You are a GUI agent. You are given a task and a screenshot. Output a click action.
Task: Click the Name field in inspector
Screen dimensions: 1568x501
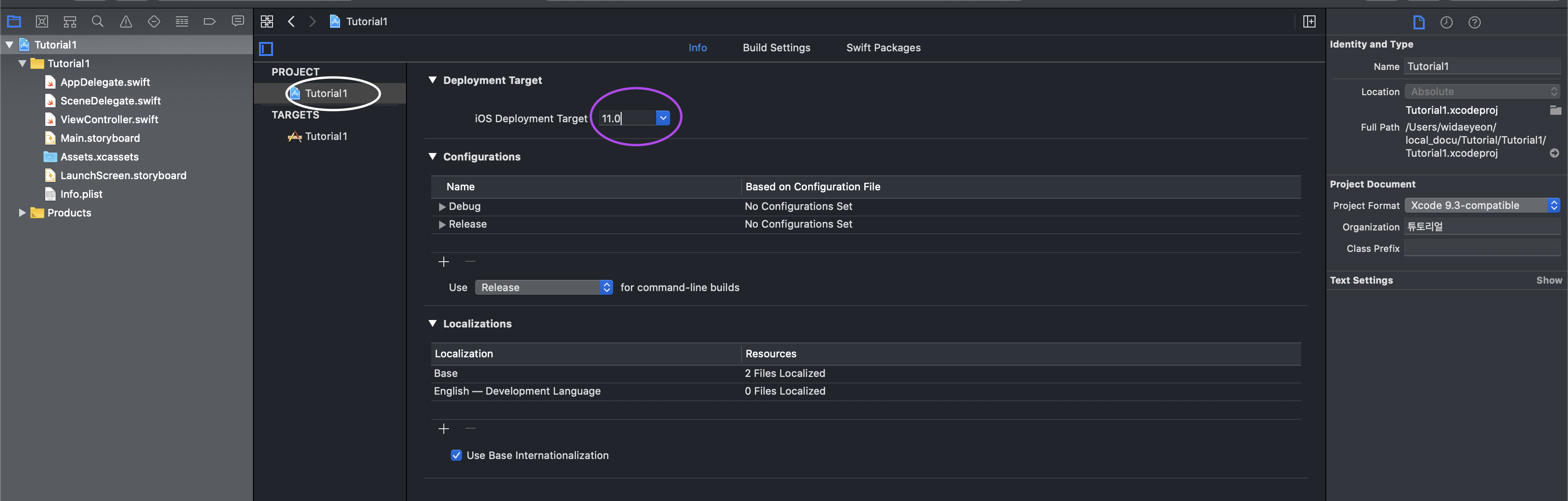[x=1482, y=67]
